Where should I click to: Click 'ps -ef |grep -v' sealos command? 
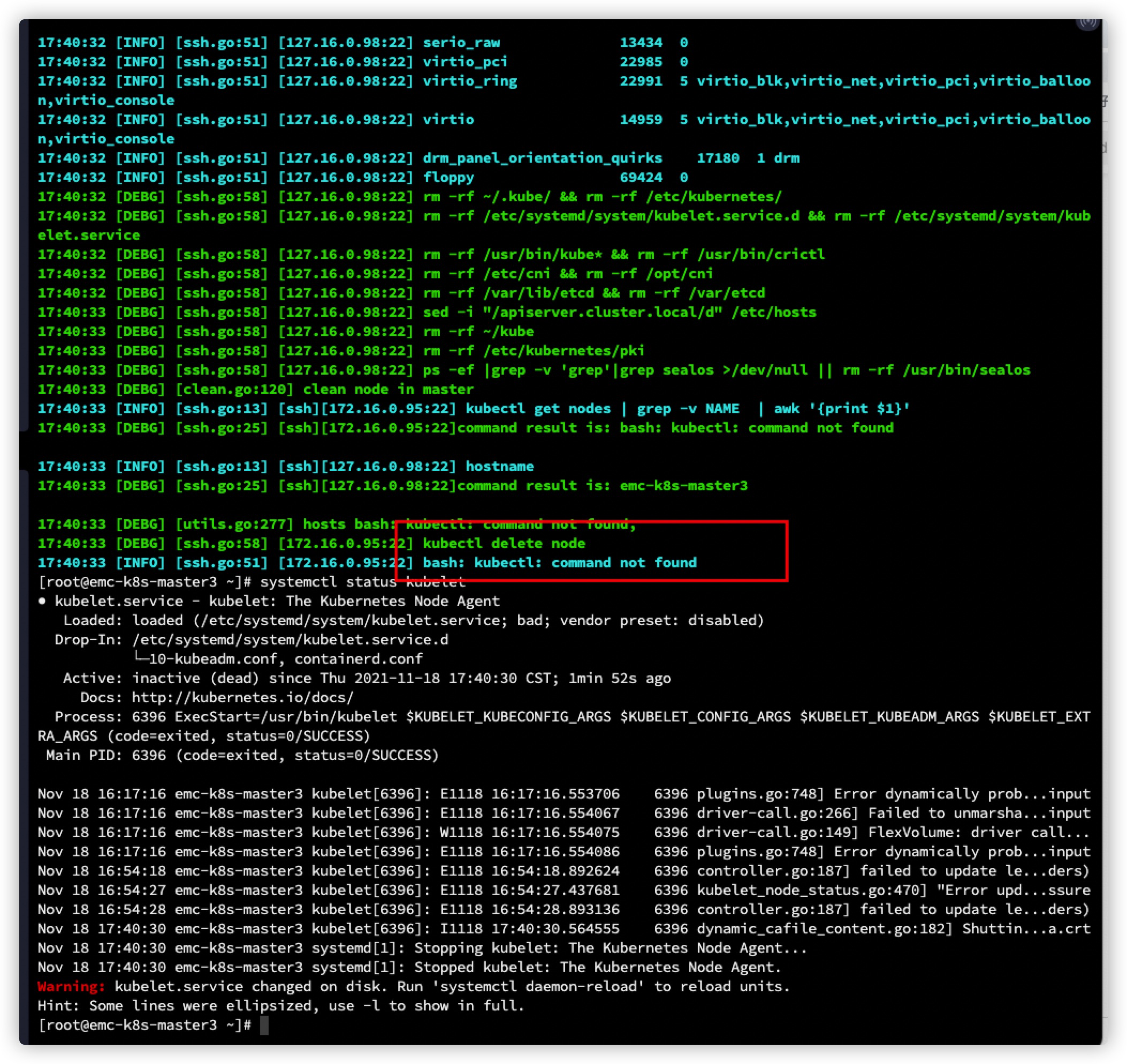click(726, 370)
